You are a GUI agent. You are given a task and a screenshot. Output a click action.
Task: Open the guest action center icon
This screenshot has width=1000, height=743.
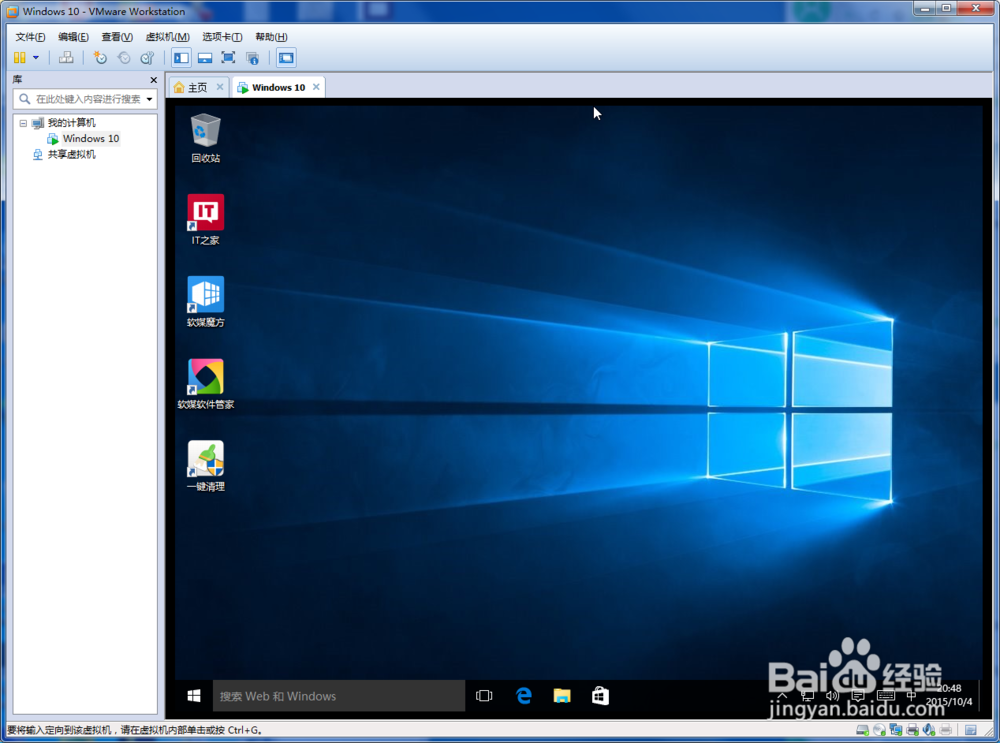tap(858, 696)
